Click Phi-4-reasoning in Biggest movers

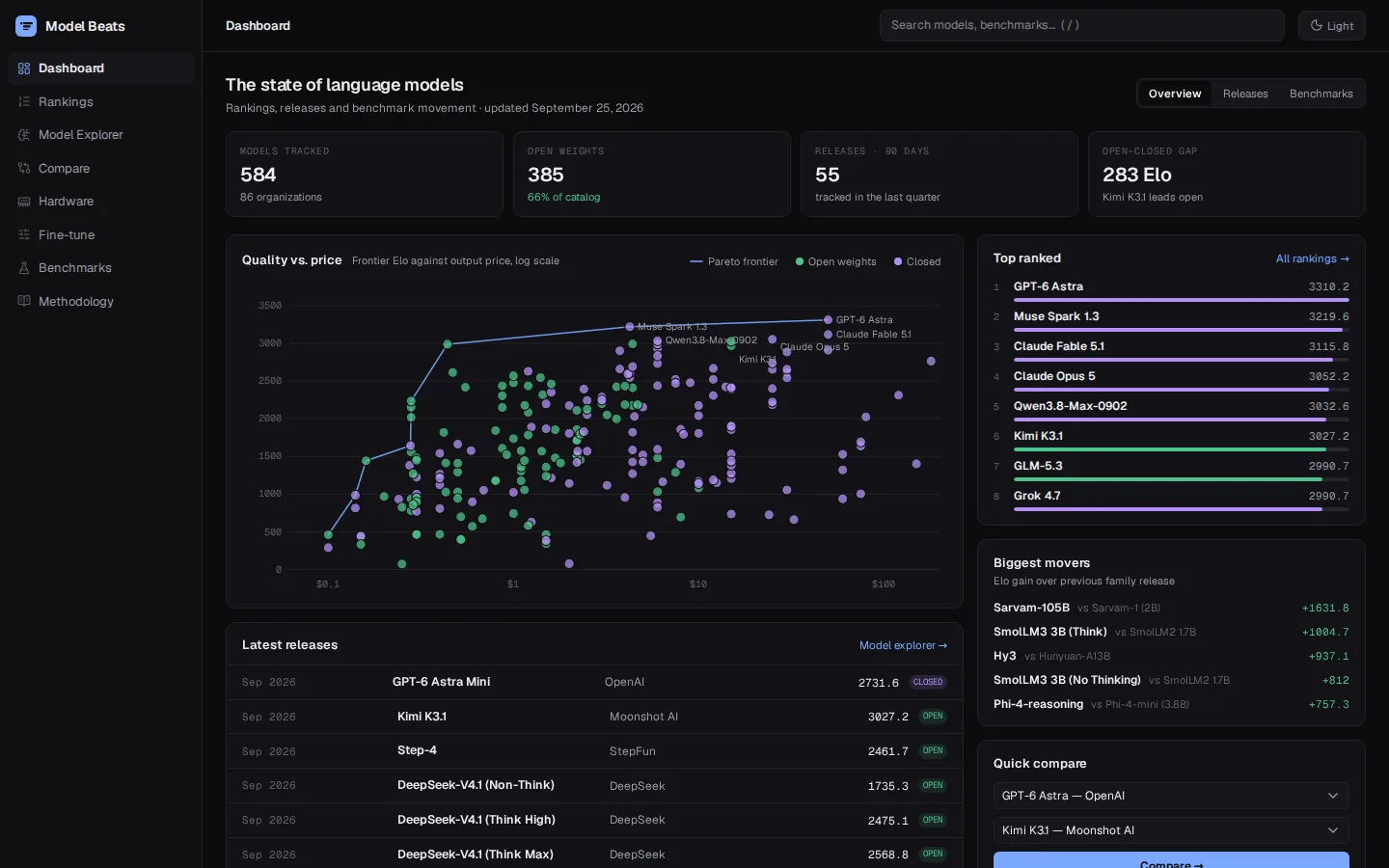[1038, 704]
